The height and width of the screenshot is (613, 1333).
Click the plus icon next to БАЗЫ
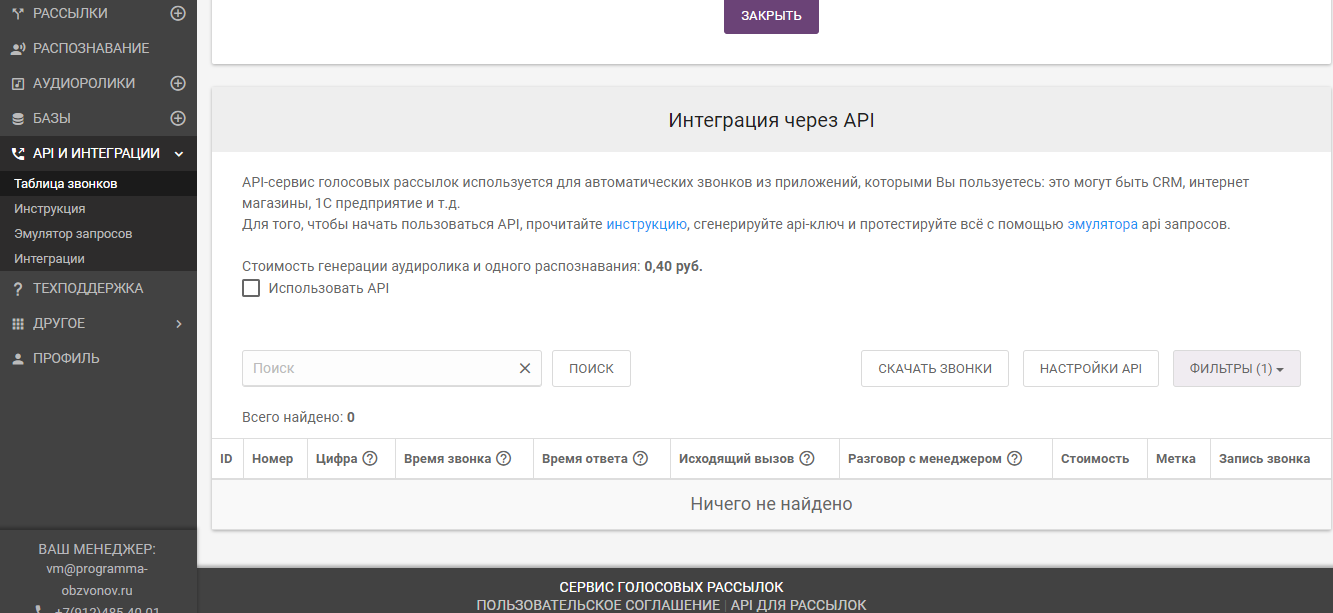click(178, 118)
